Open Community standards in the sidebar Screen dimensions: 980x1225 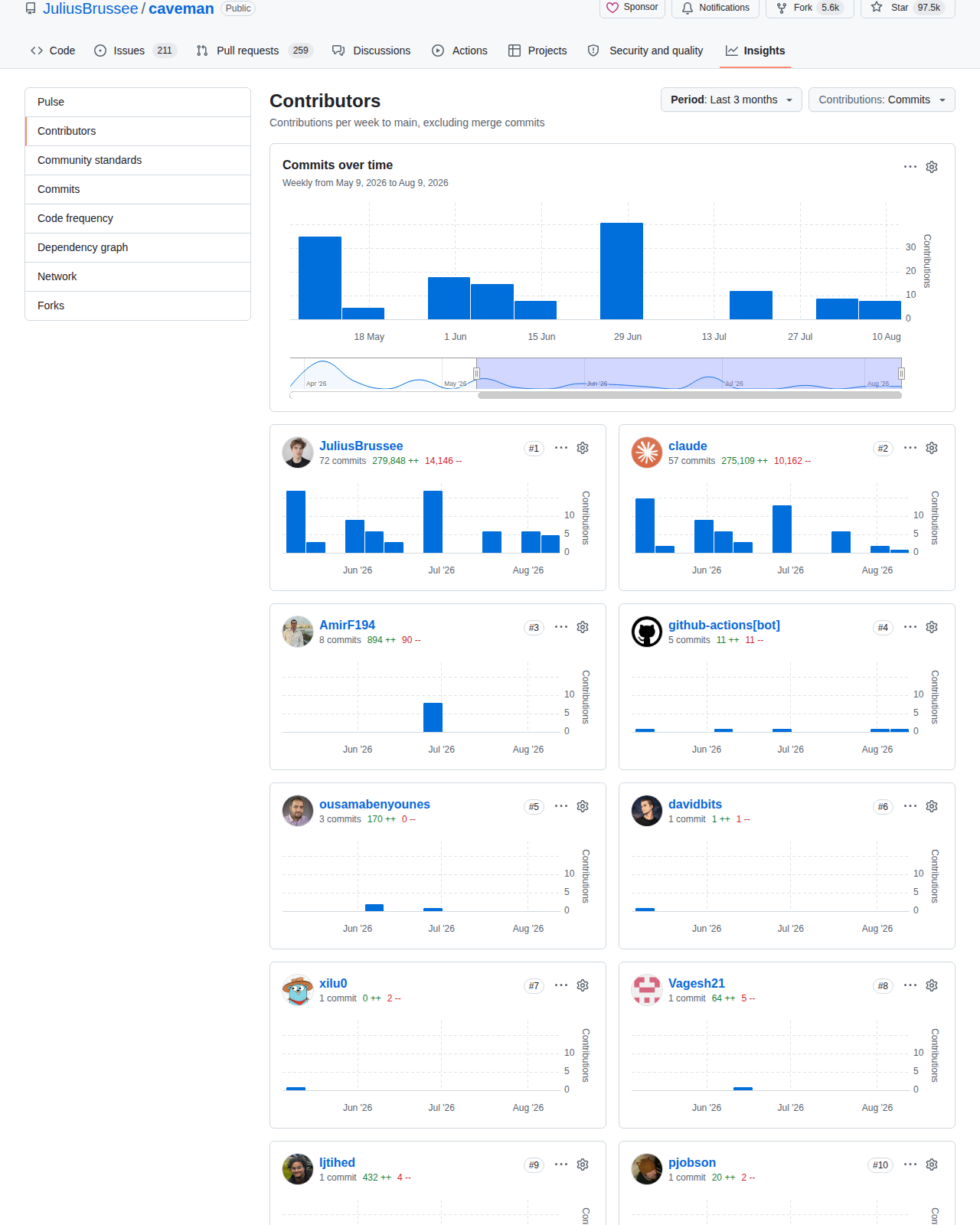coord(138,160)
